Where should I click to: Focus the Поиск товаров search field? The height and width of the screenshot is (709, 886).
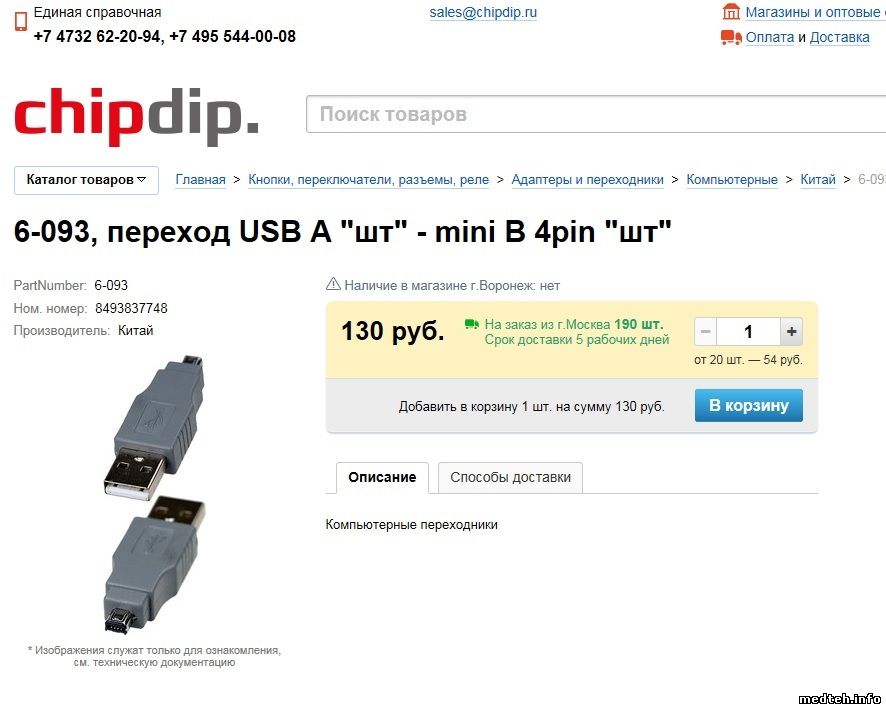(x=596, y=114)
